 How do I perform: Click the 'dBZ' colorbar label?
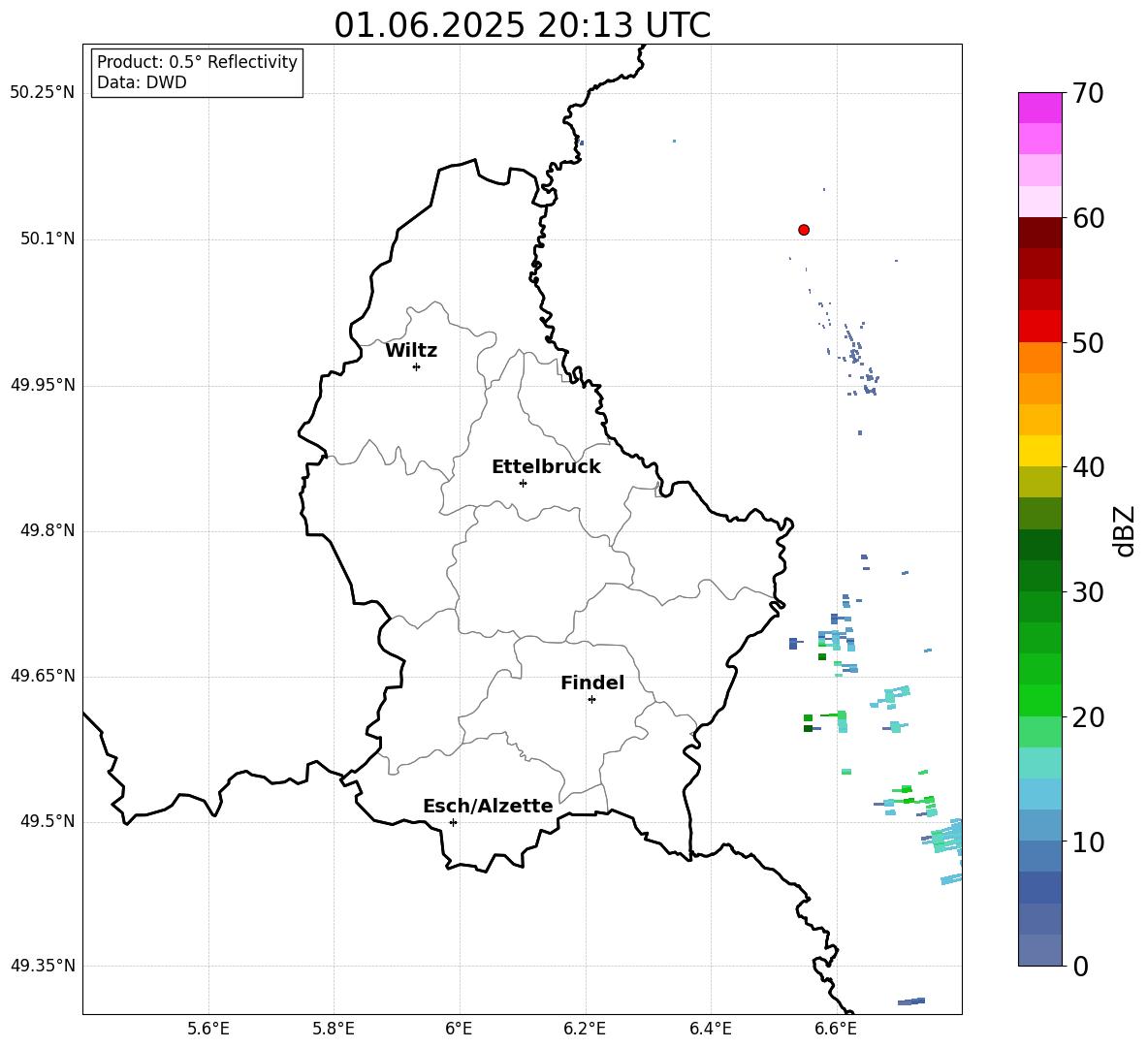pyautogui.click(x=1125, y=530)
